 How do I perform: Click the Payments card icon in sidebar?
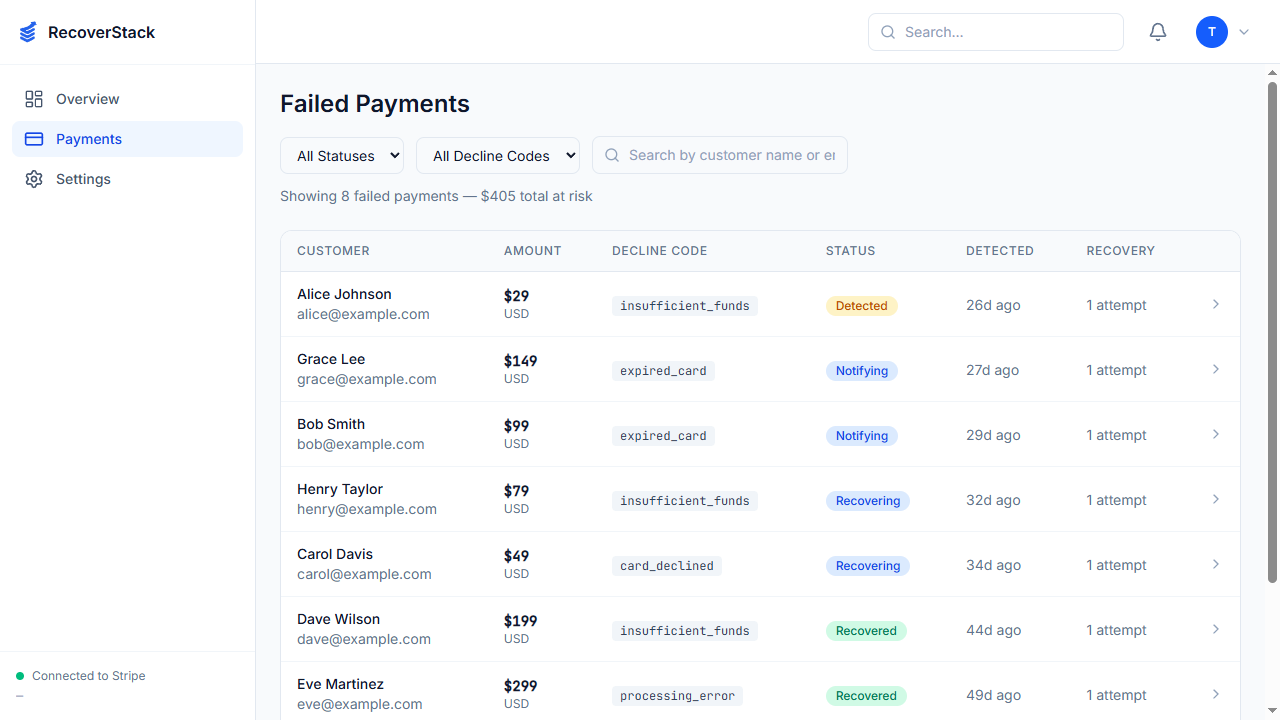[34, 139]
